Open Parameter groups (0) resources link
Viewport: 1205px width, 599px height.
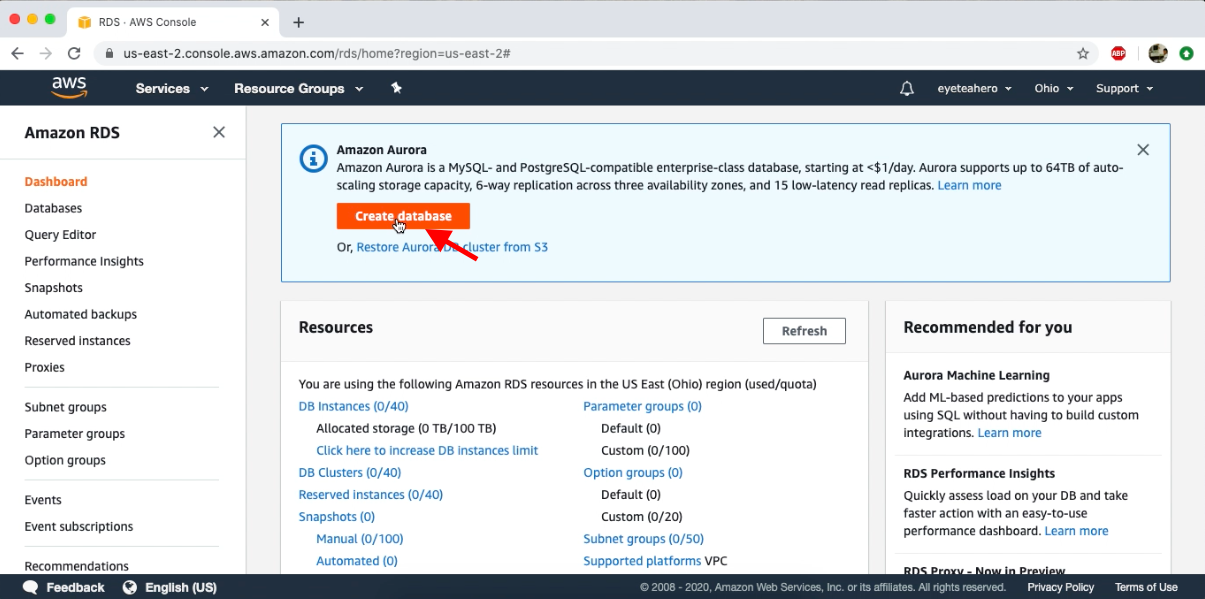[x=642, y=406]
